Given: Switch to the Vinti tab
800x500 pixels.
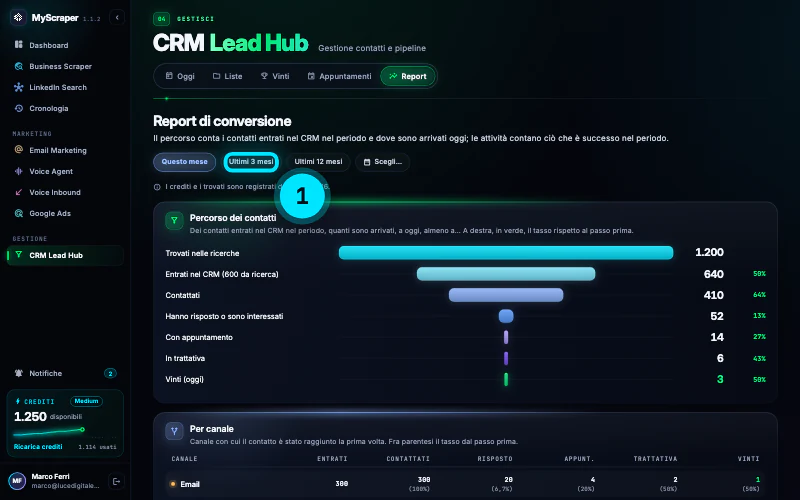Looking at the screenshot, I should [275, 76].
